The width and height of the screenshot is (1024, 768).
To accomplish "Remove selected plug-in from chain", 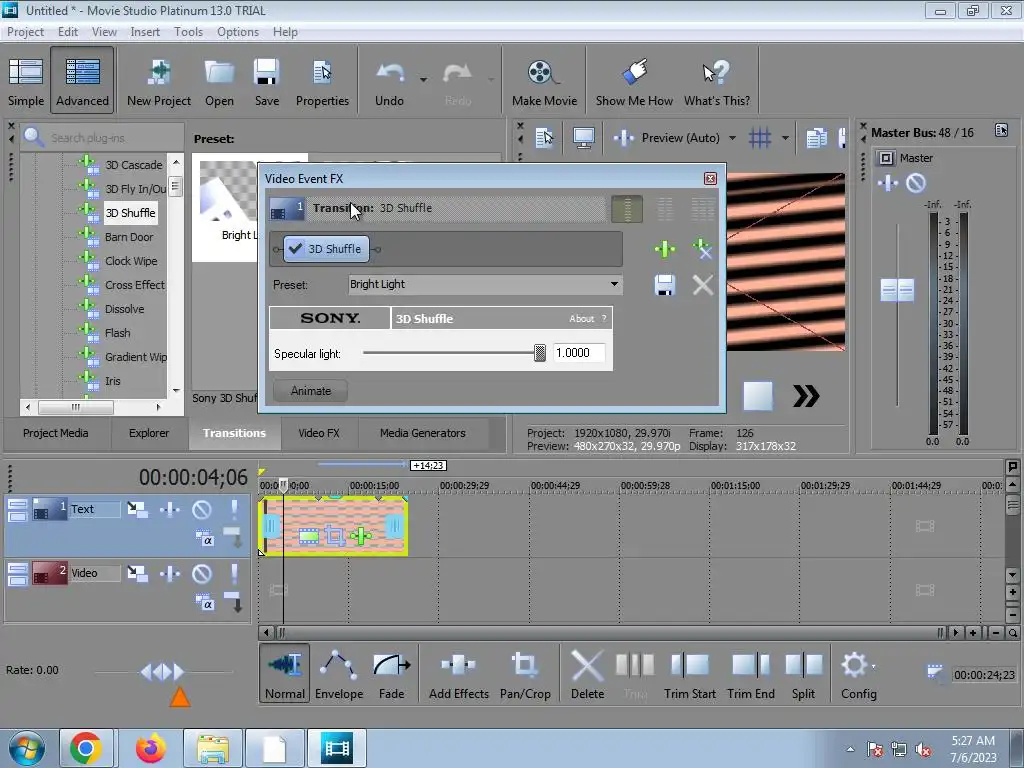I will [x=703, y=249].
